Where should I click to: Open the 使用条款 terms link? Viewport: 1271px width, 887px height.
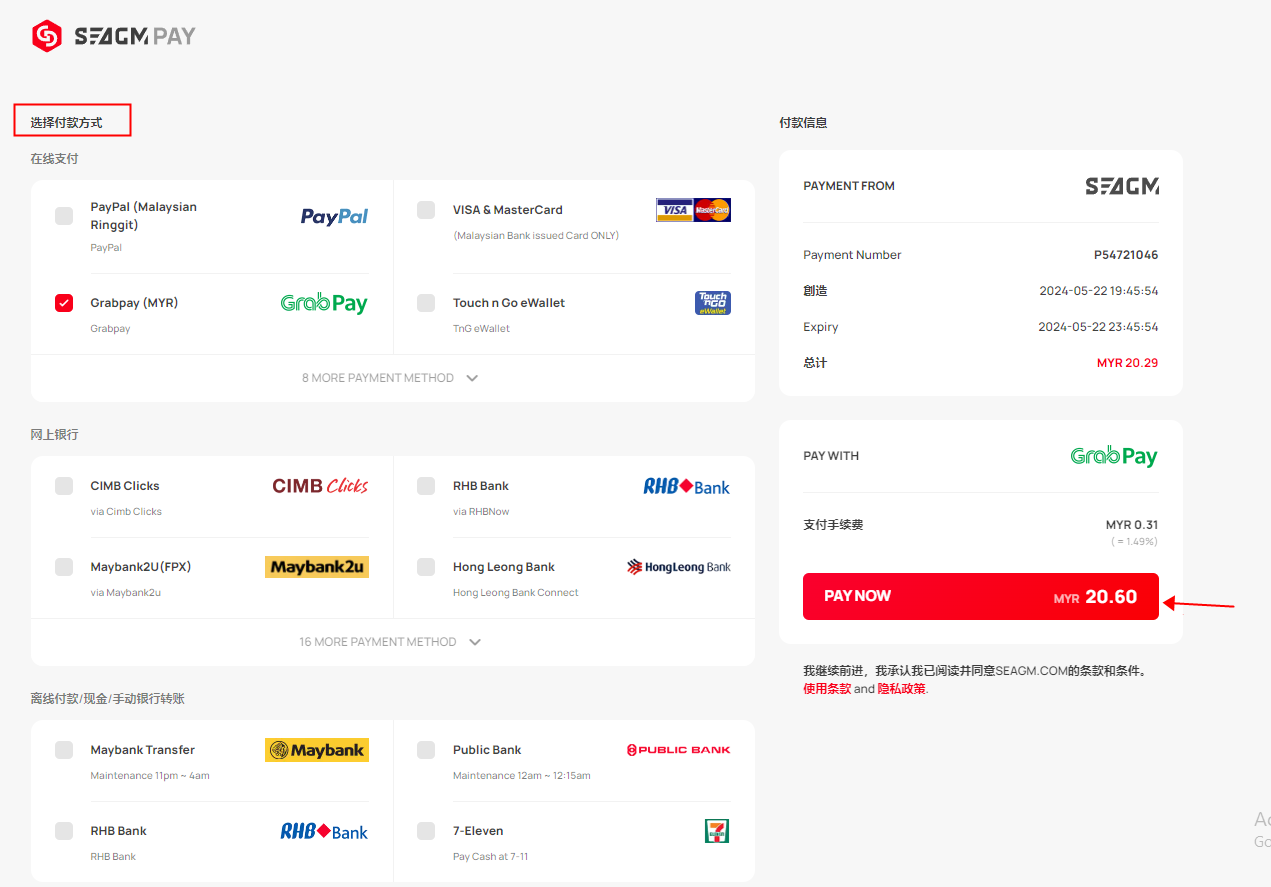click(827, 689)
